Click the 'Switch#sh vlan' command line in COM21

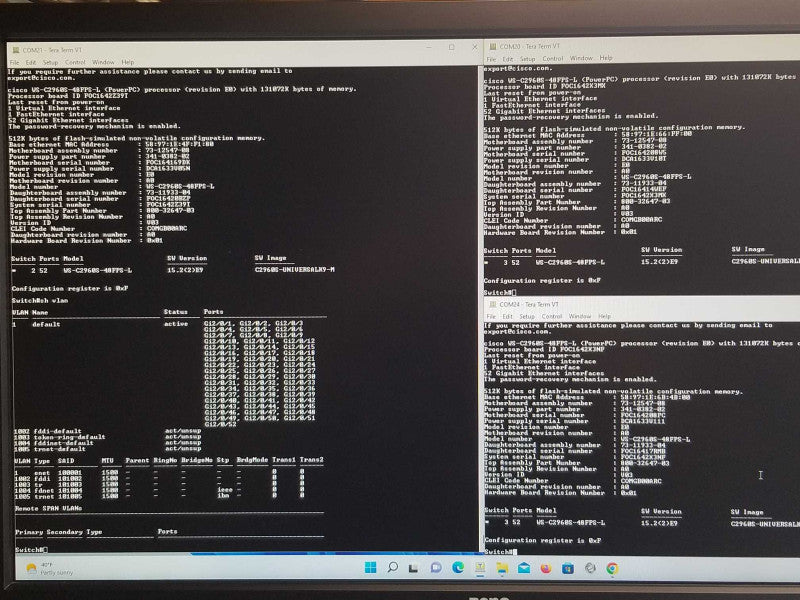[40, 301]
